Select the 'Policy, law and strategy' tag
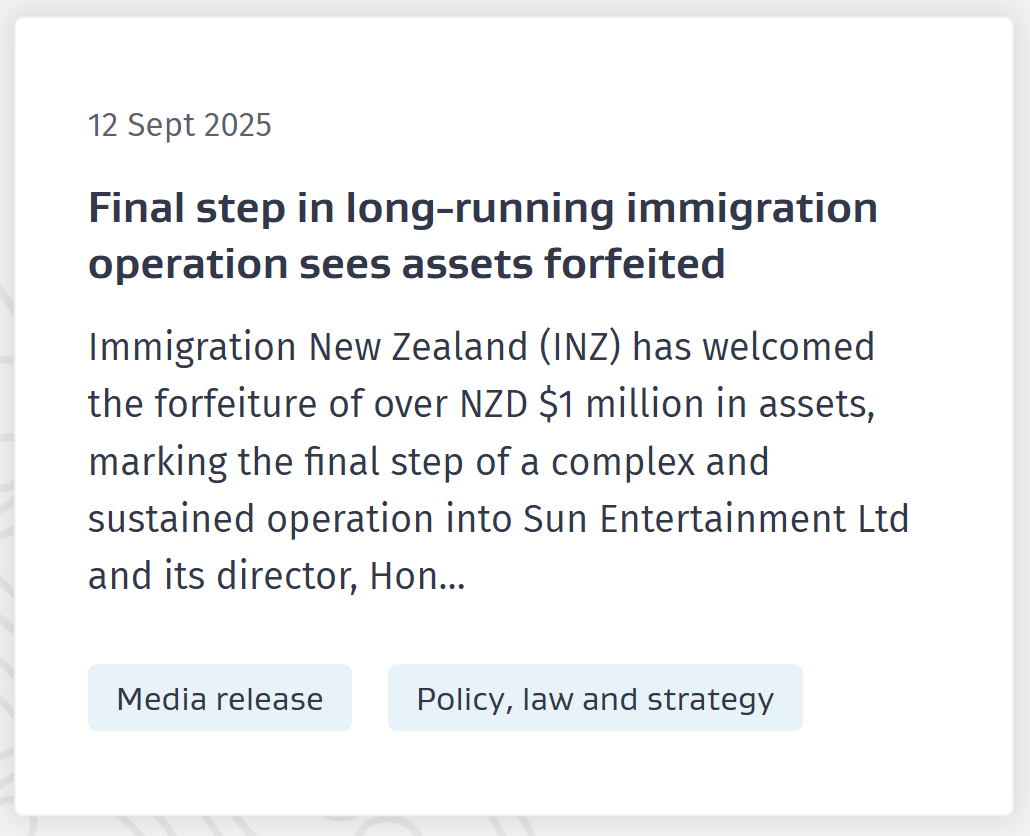Image resolution: width=1030 pixels, height=836 pixels. [x=595, y=698]
